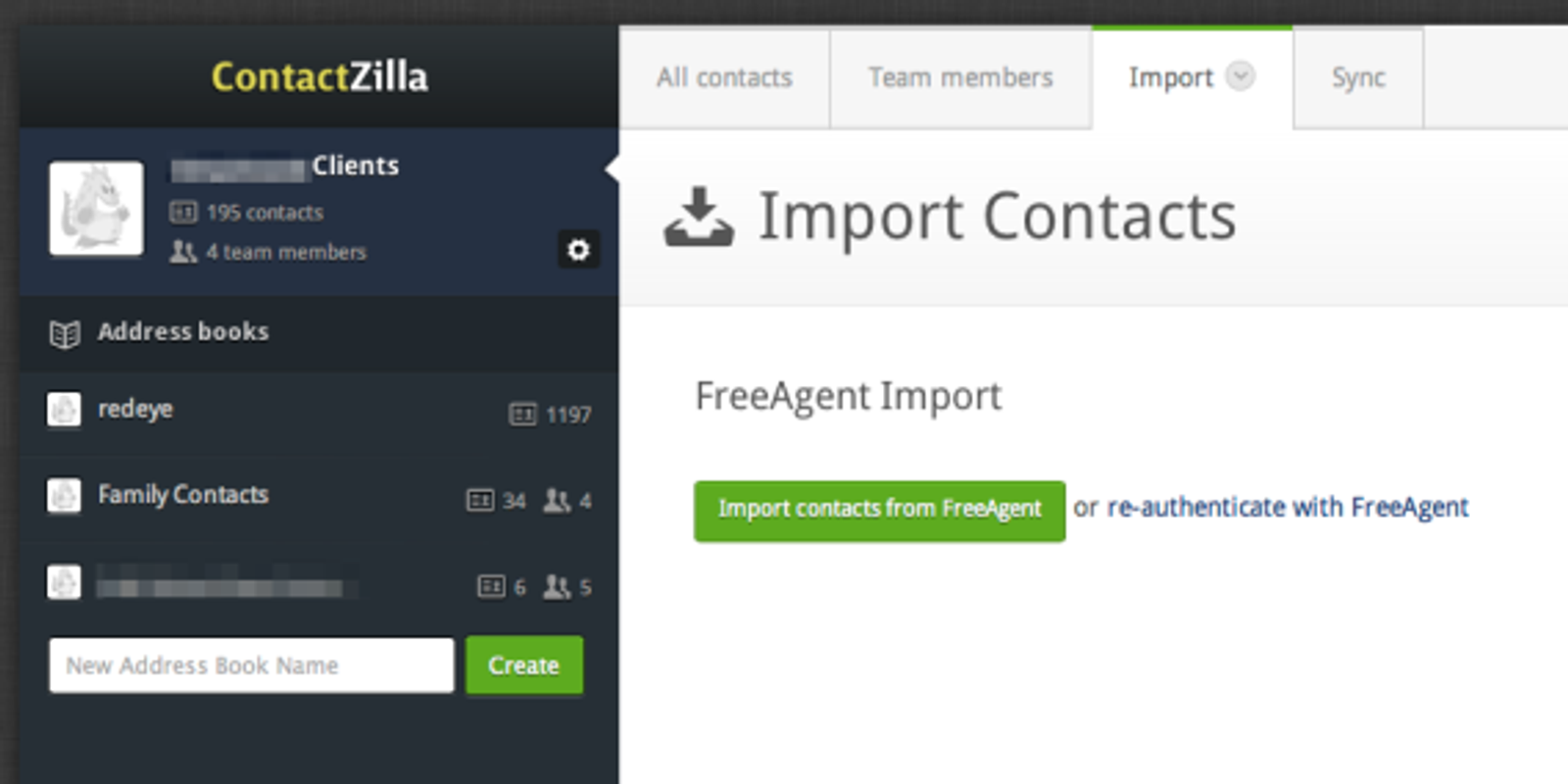
Task: Click the Clients team avatar thumbnail
Action: click(x=95, y=209)
